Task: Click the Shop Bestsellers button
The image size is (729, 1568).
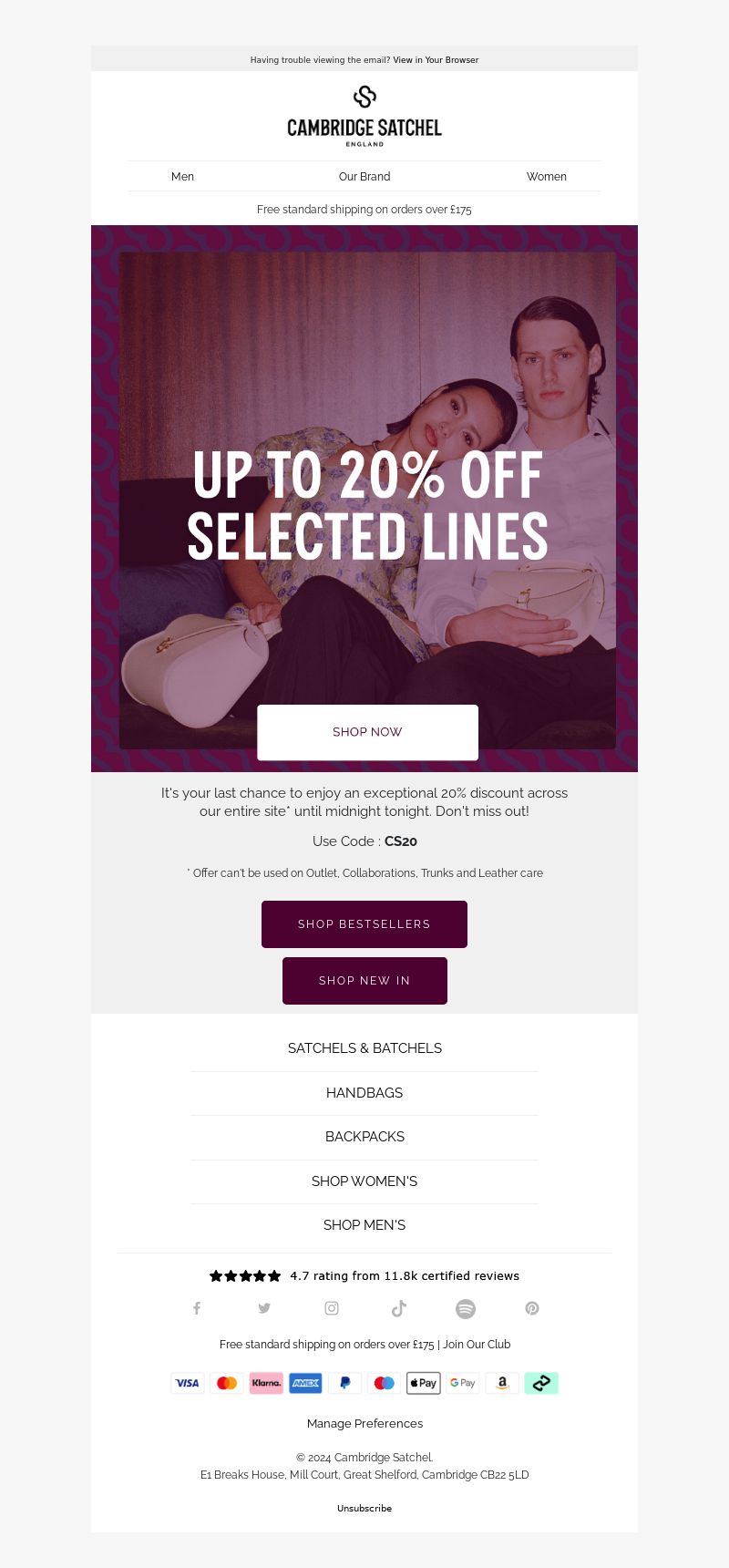Action: (x=364, y=924)
